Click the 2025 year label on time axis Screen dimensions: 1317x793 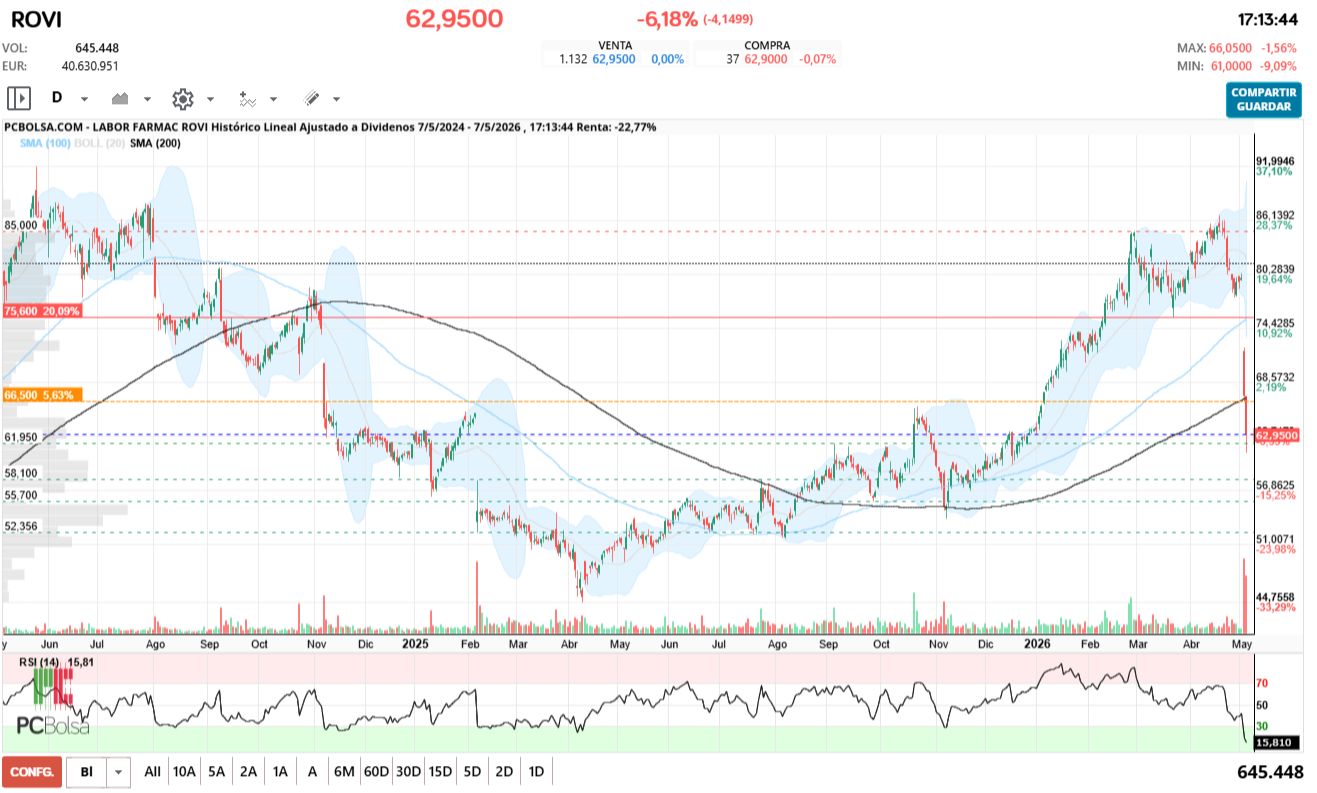tap(415, 644)
